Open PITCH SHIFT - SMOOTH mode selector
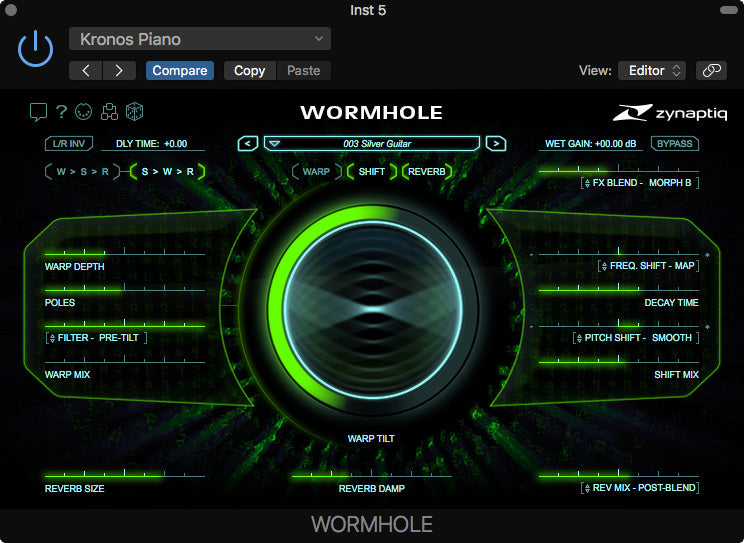 [636, 338]
